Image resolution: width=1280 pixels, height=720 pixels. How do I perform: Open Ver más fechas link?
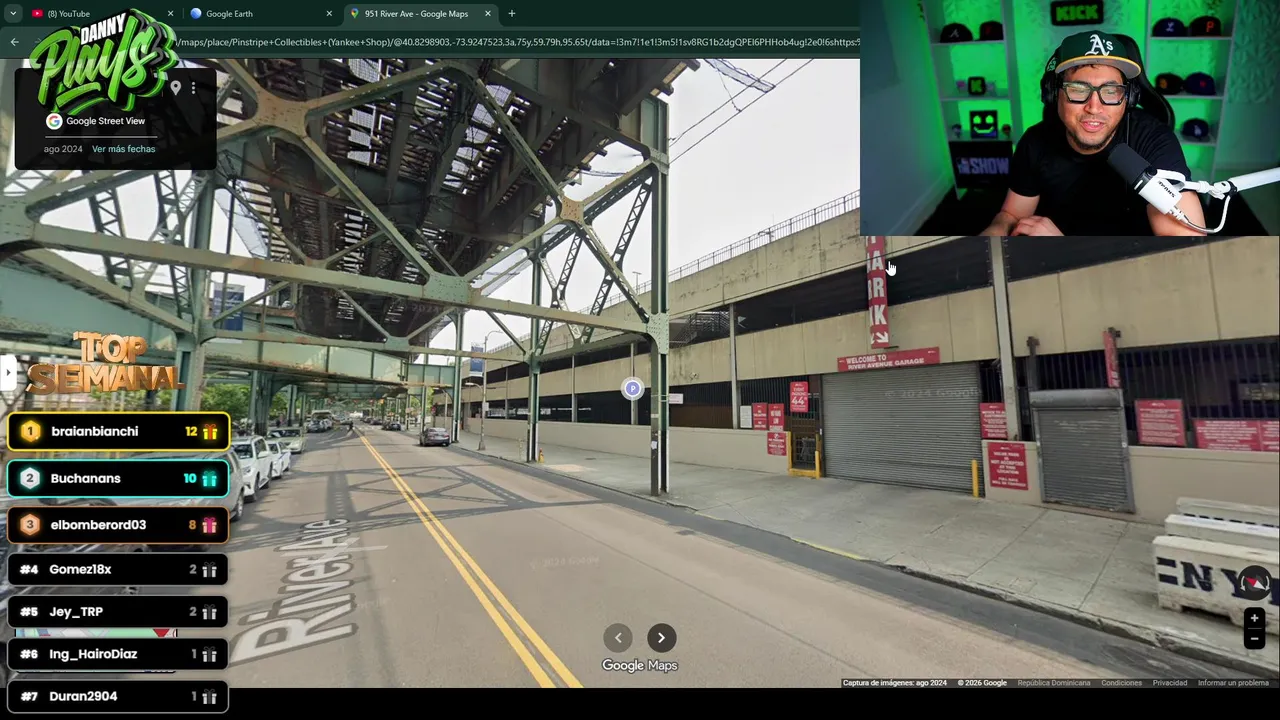[123, 149]
